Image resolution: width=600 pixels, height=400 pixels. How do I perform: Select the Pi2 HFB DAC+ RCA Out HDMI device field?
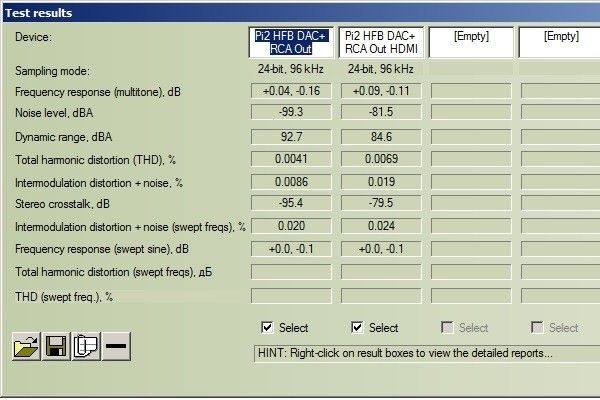click(x=381, y=42)
